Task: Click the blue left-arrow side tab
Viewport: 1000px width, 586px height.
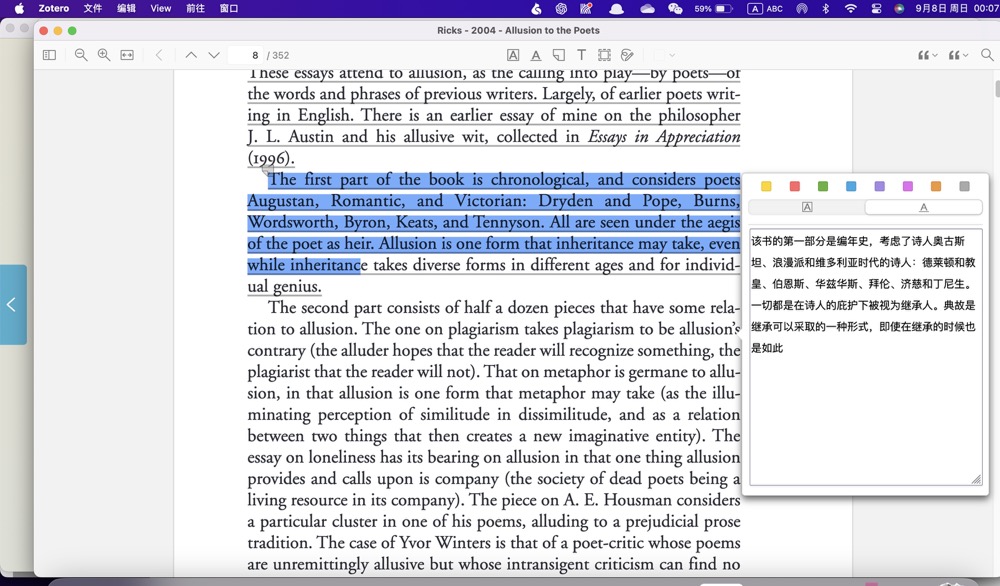Action: coord(13,305)
